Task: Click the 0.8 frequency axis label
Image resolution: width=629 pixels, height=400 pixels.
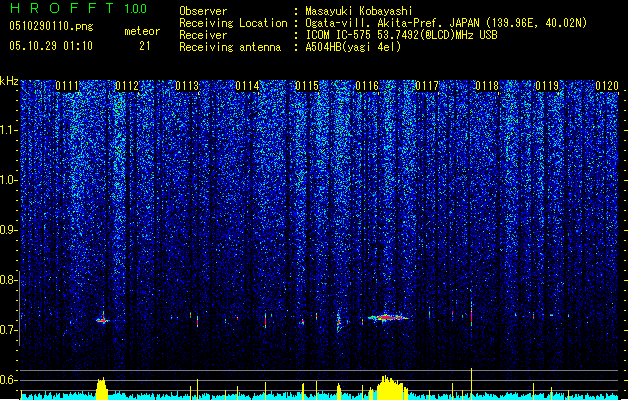Action: [8, 280]
